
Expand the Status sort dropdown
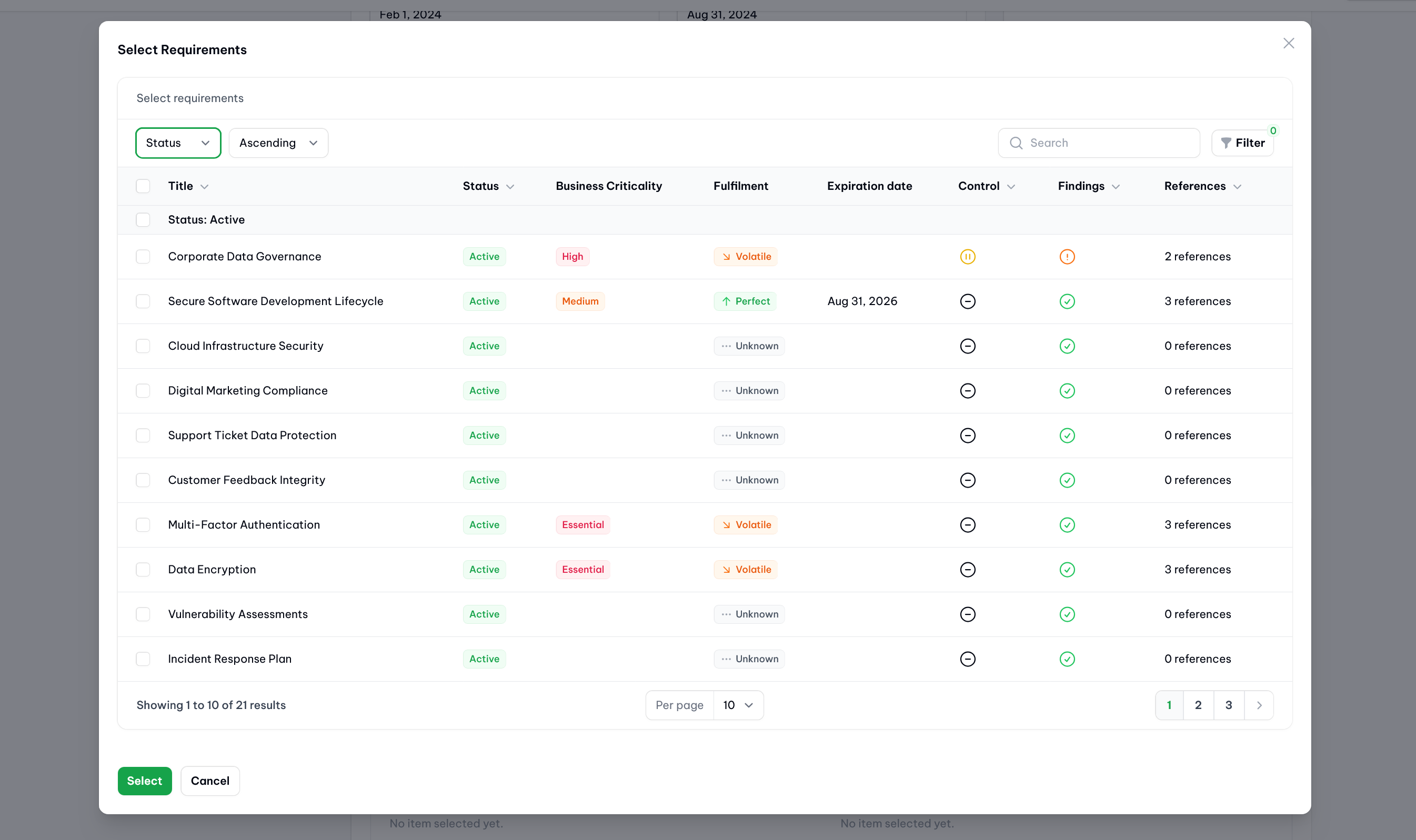coord(178,142)
